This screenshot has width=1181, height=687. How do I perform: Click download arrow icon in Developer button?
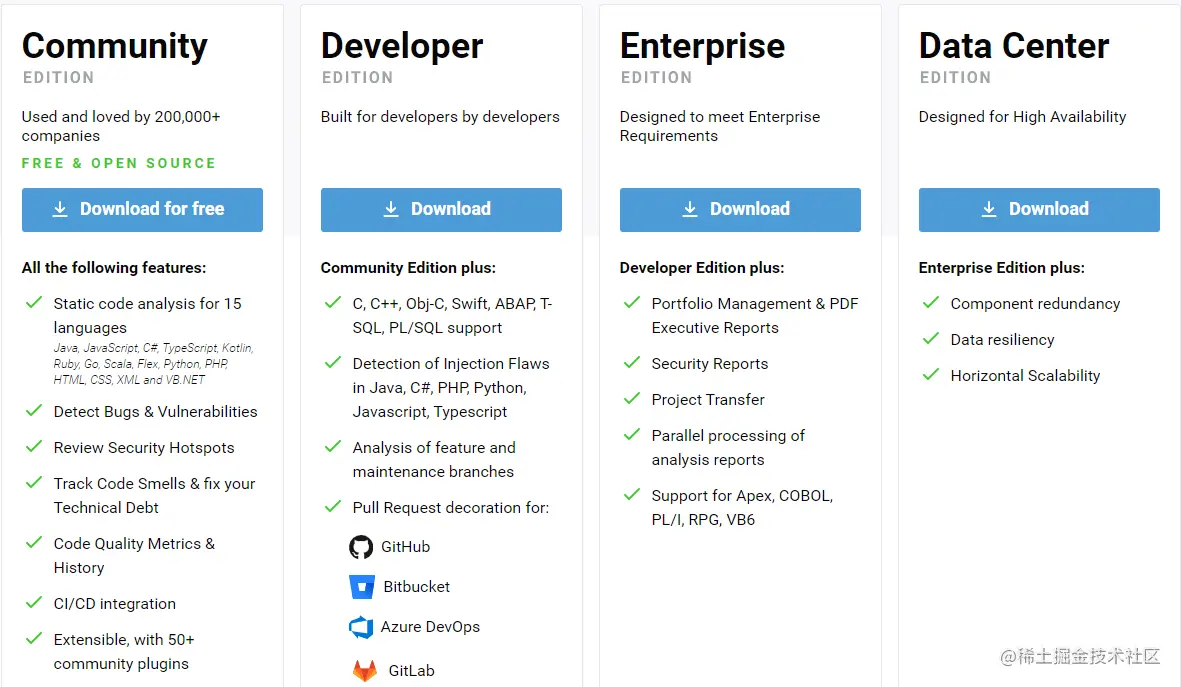[x=390, y=209]
